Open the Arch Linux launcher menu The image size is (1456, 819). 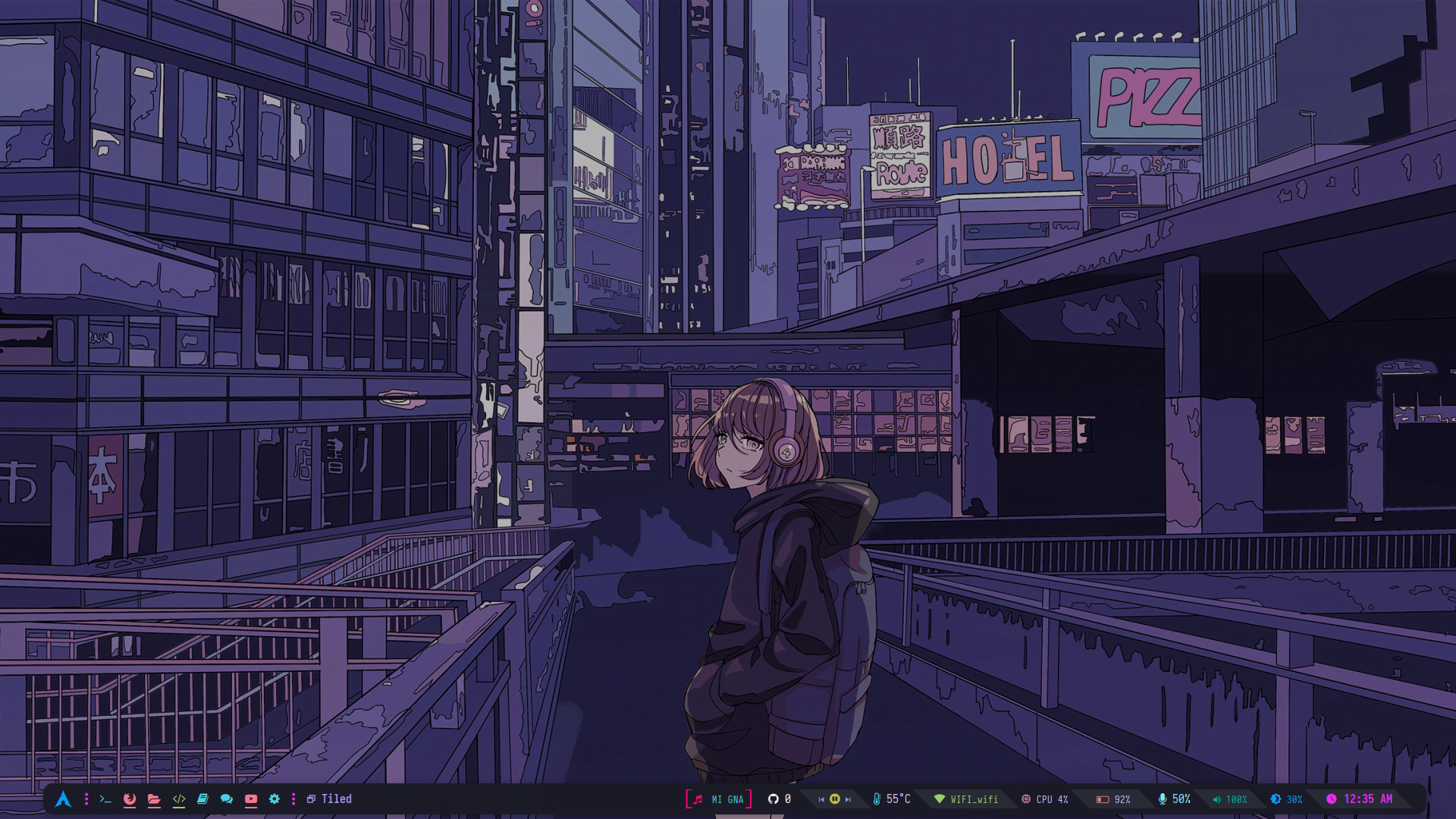point(63,799)
